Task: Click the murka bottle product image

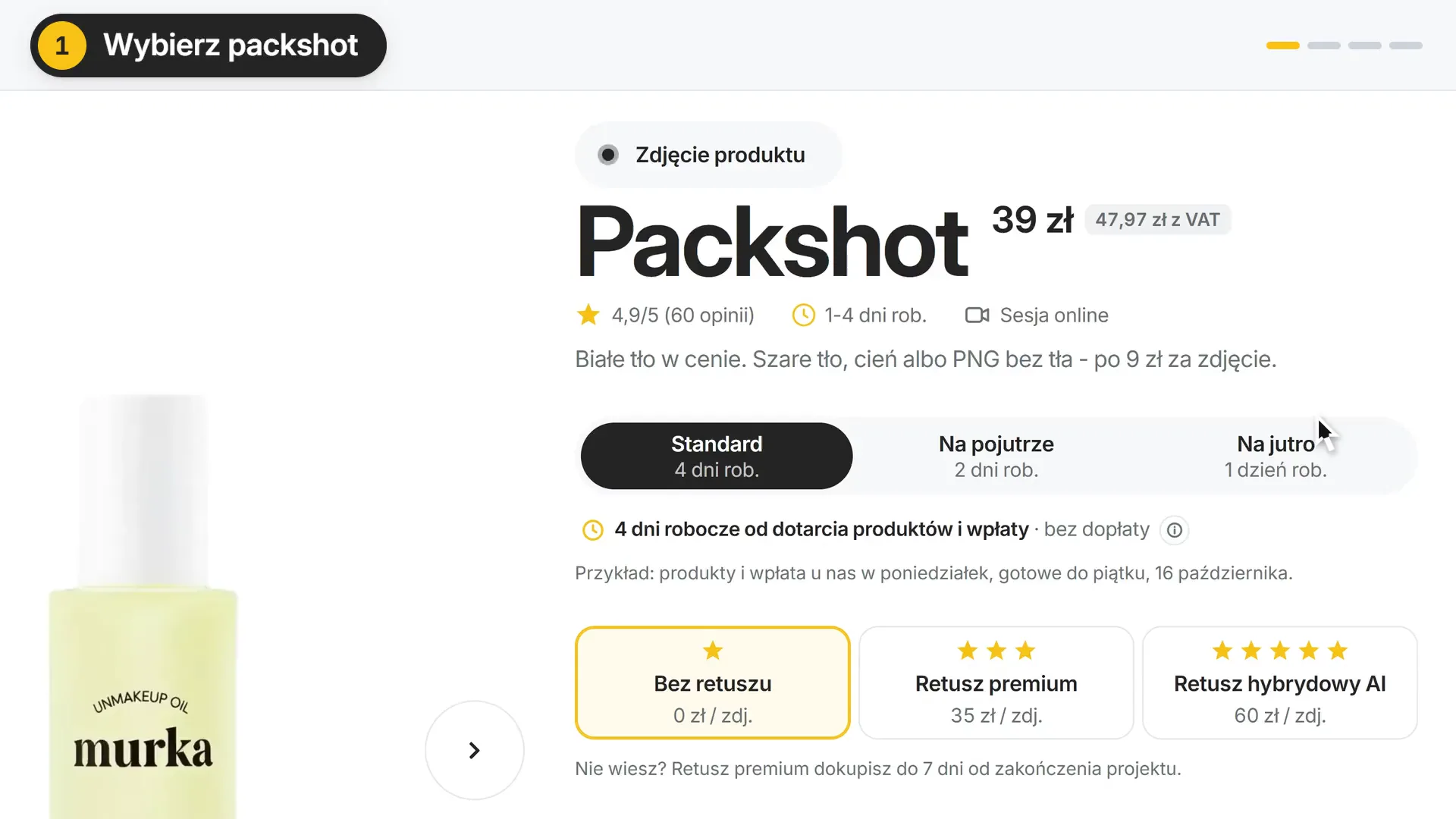Action: [x=143, y=607]
